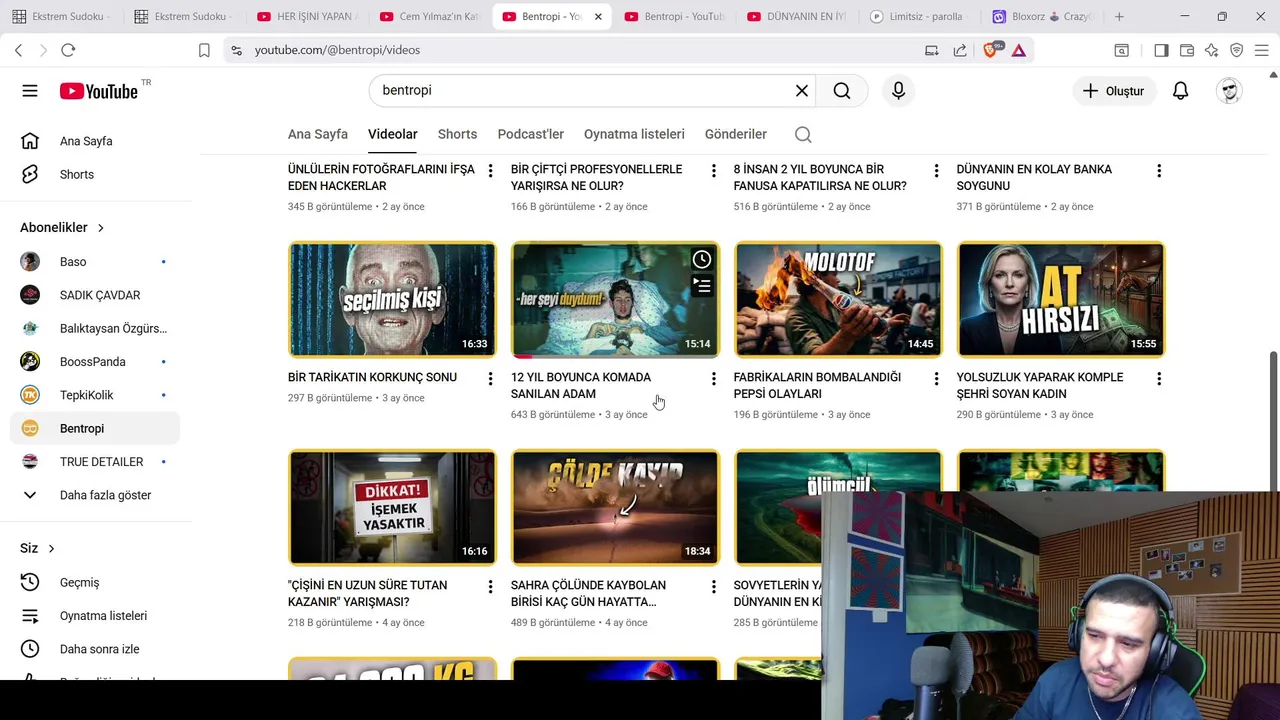Go to YouTube home via logo
This screenshot has height=720, width=1280.
[x=98, y=91]
